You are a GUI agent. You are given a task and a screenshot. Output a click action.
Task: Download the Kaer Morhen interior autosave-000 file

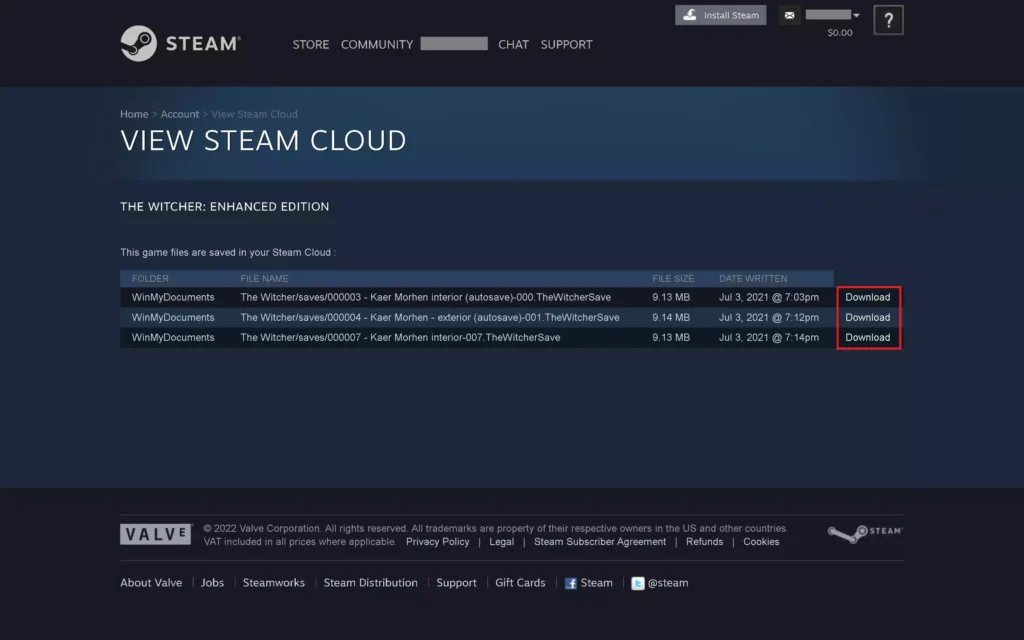867,297
